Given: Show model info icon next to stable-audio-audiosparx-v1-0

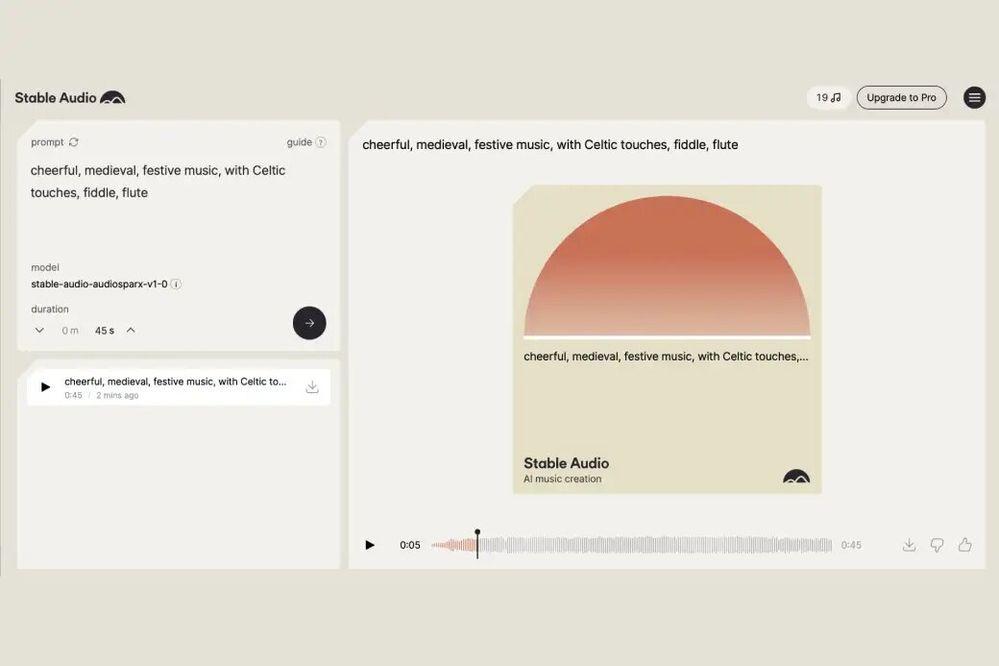Looking at the screenshot, I should coord(176,284).
